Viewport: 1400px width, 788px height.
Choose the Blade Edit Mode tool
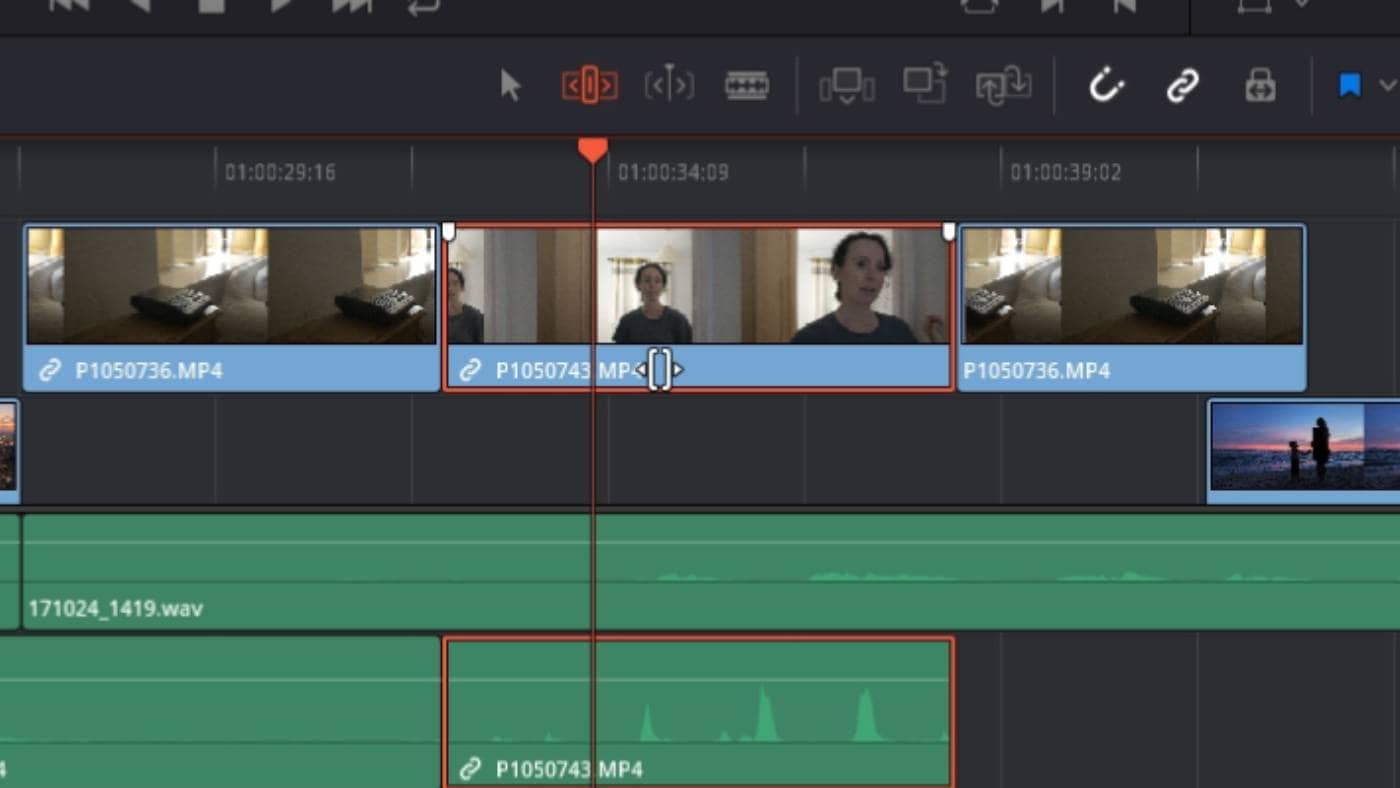(x=747, y=85)
